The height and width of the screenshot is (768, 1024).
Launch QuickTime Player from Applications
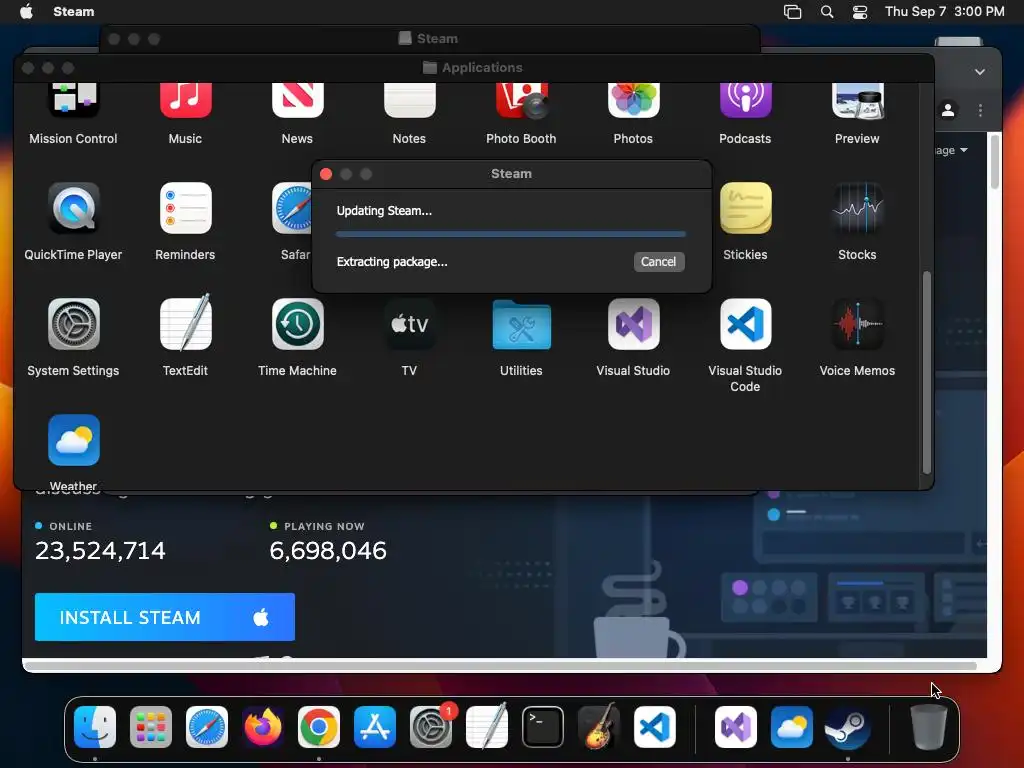(x=73, y=208)
